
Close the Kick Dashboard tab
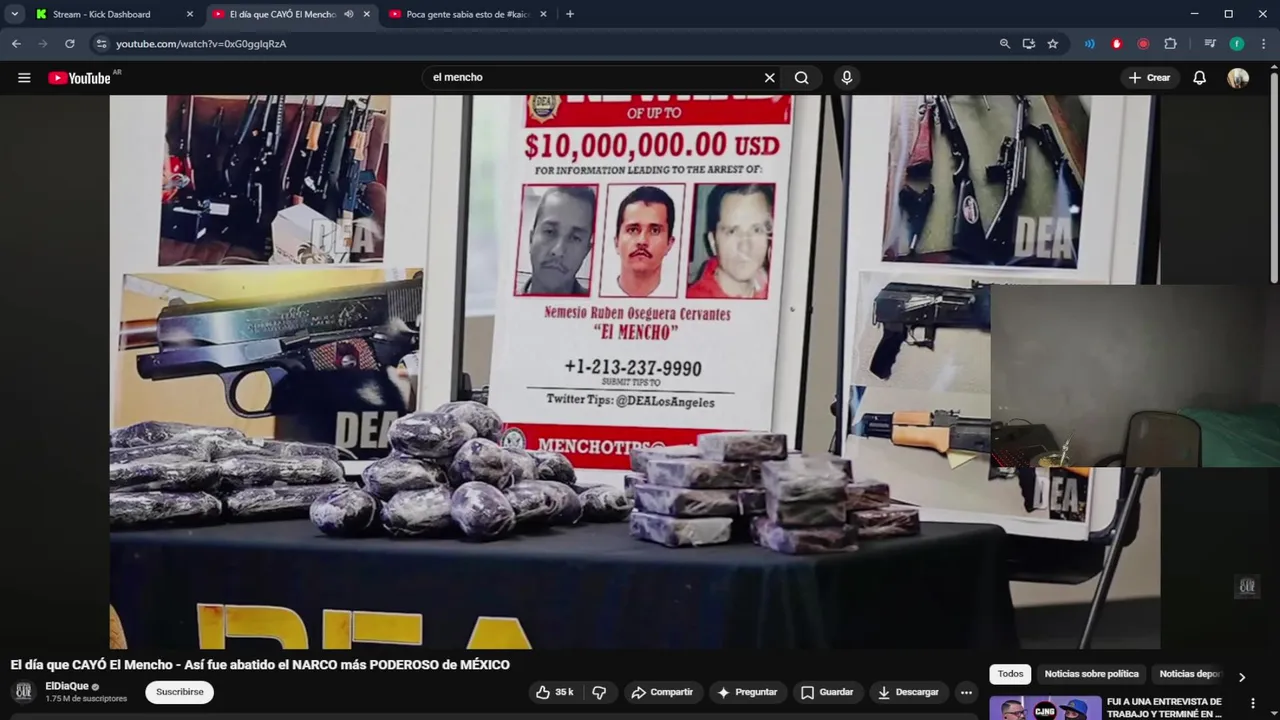point(190,14)
